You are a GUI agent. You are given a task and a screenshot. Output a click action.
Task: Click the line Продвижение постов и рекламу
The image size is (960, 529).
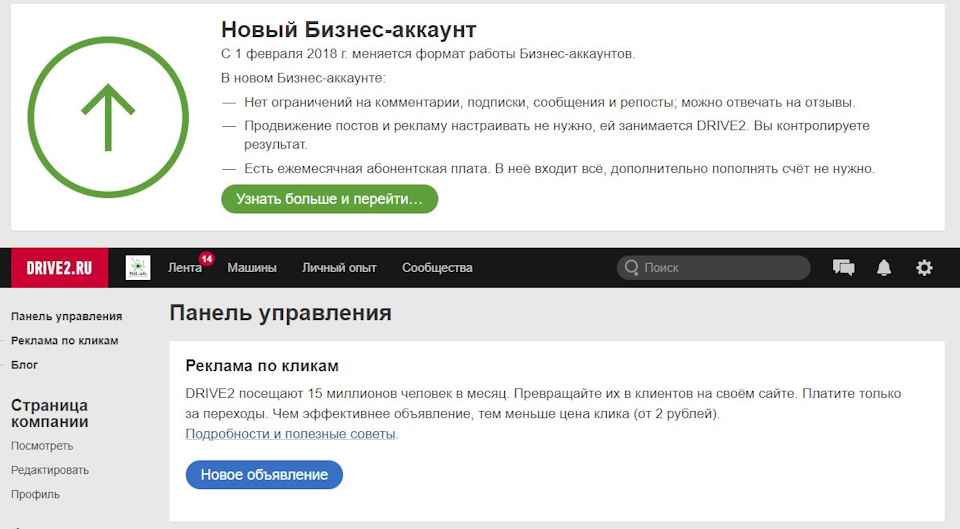point(557,135)
